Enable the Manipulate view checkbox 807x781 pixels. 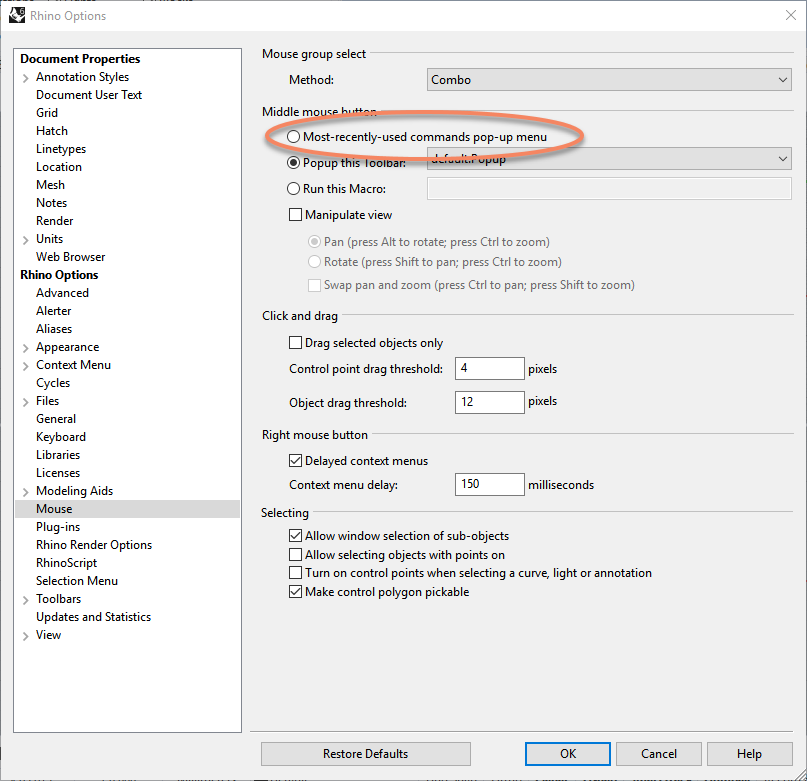pos(295,214)
